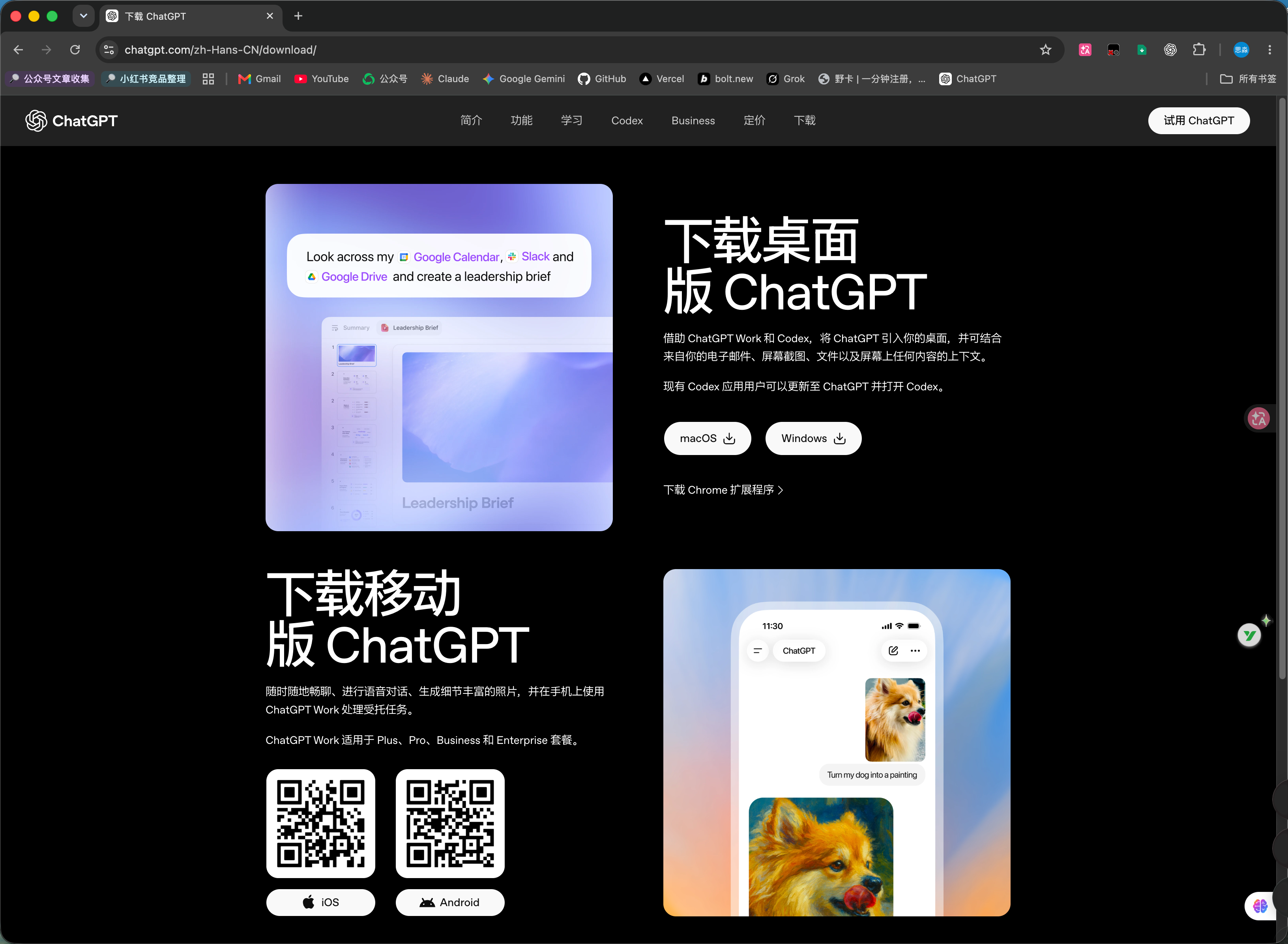Open the ChatGPT extension icon in the toolbar
The image size is (1288, 944).
click(1170, 50)
